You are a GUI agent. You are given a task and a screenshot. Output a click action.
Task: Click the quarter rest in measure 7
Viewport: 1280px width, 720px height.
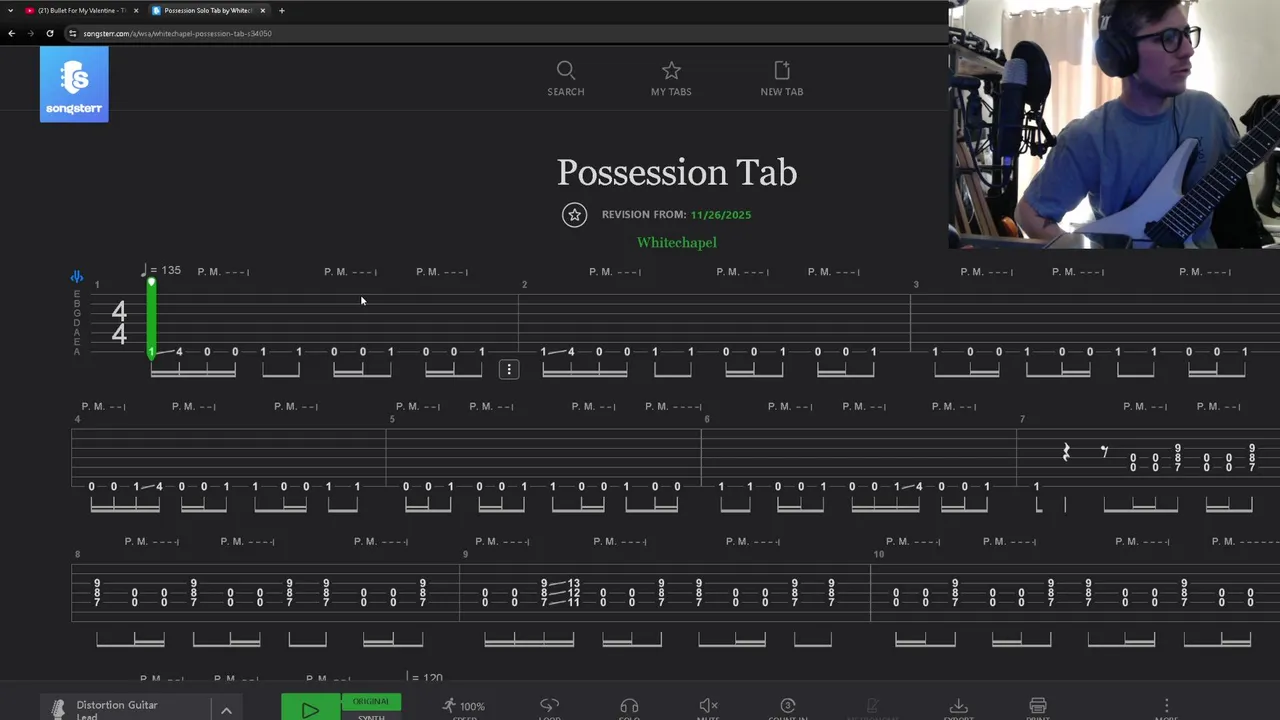tap(1066, 452)
